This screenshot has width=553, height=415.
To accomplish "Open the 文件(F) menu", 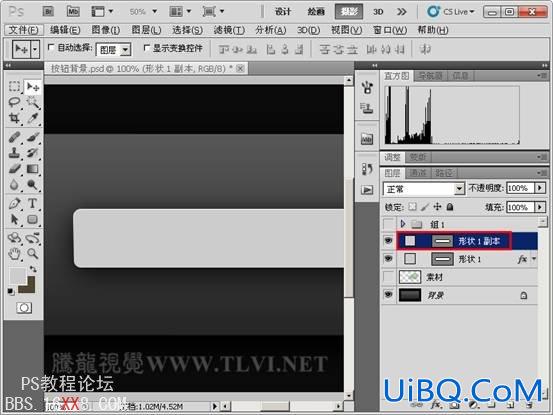I will point(23,30).
